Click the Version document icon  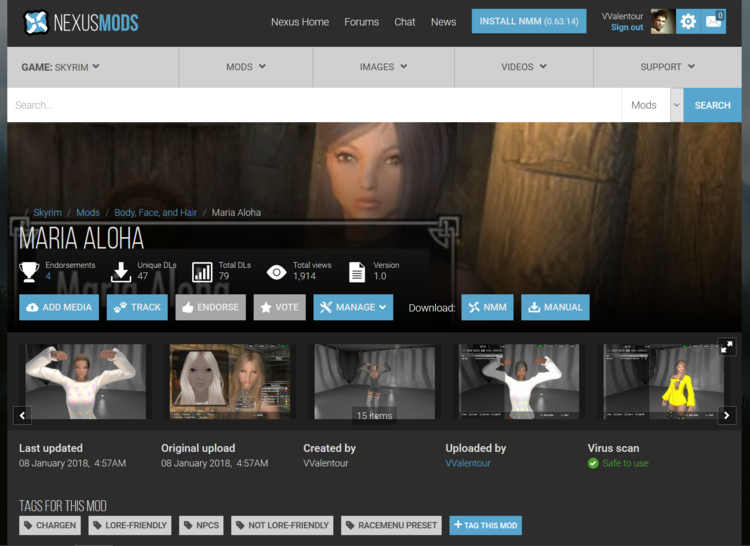point(357,272)
